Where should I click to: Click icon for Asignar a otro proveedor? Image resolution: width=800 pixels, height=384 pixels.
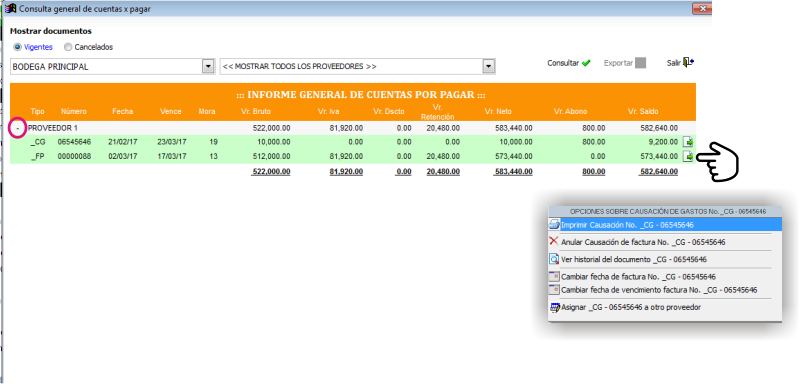(x=554, y=308)
